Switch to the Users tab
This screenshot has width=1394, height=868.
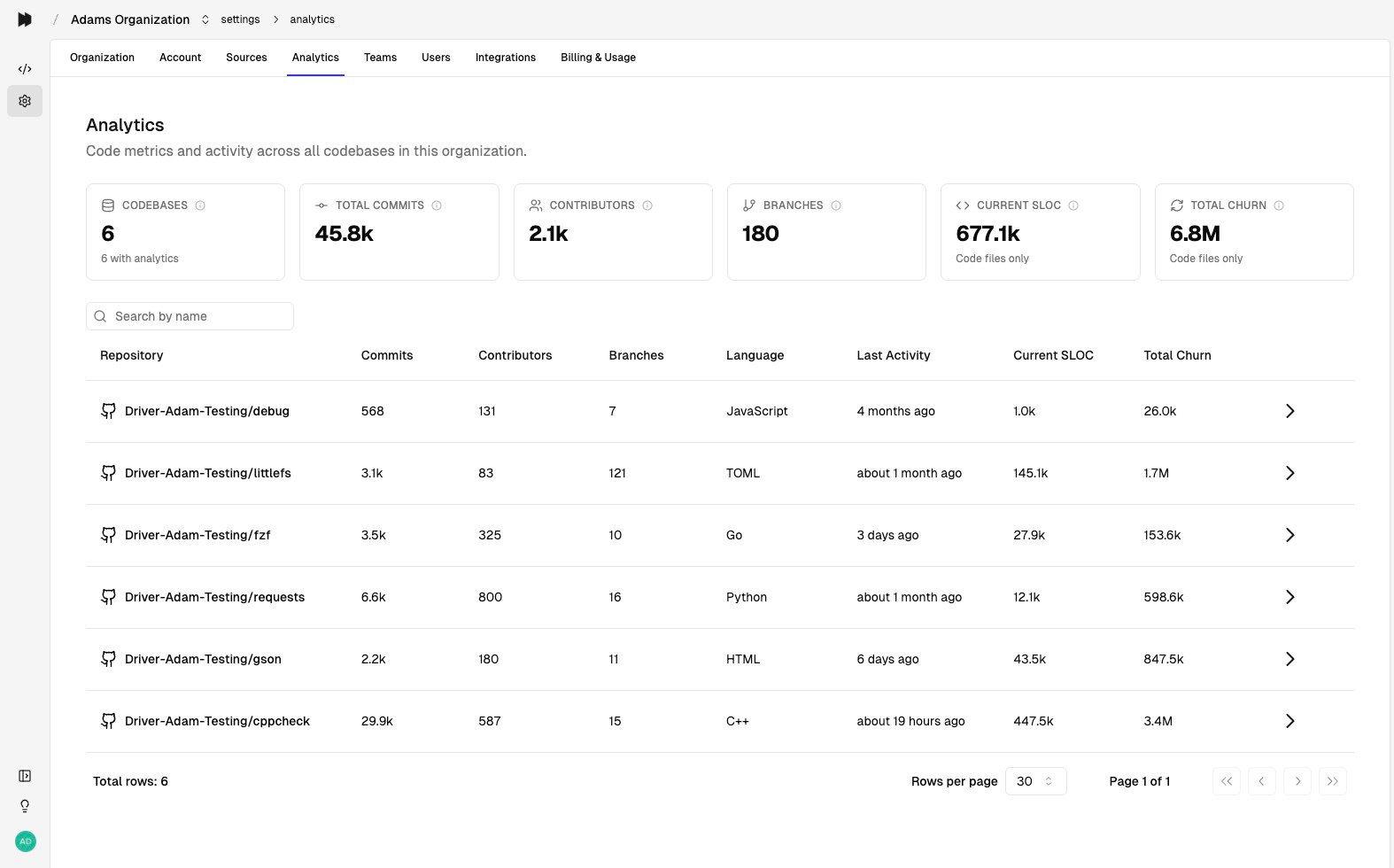[436, 58]
